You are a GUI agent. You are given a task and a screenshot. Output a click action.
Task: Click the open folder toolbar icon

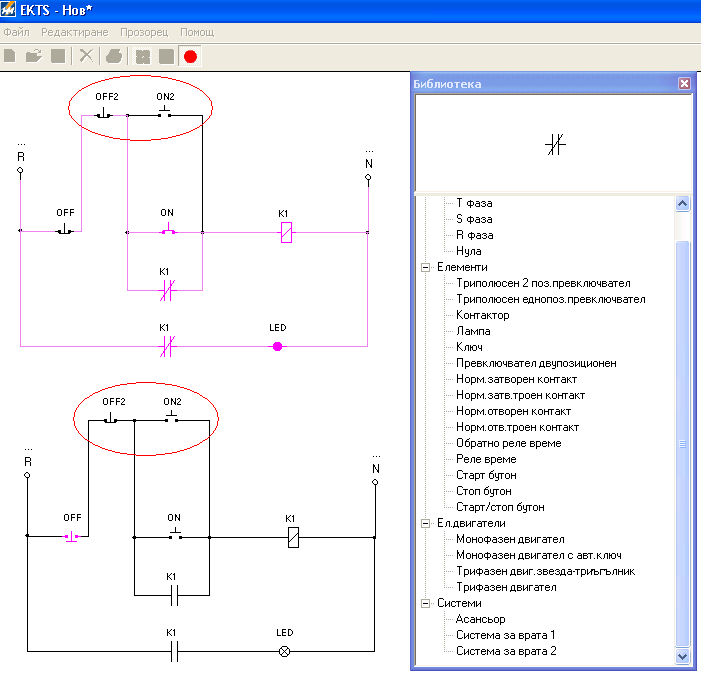pyautogui.click(x=34, y=56)
